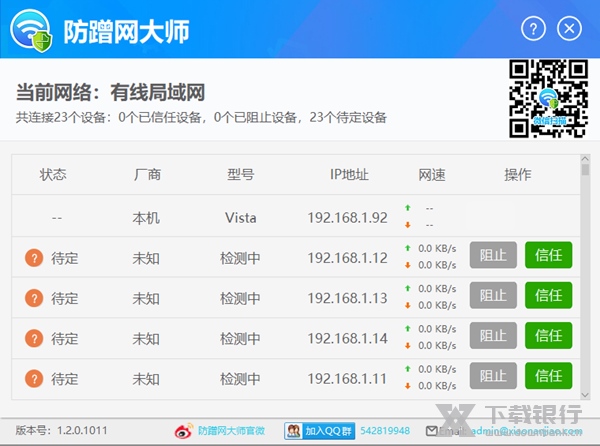Image resolution: width=600 pixels, height=446 pixels.
Task: Click the Weibo logo icon
Action: 184,431
